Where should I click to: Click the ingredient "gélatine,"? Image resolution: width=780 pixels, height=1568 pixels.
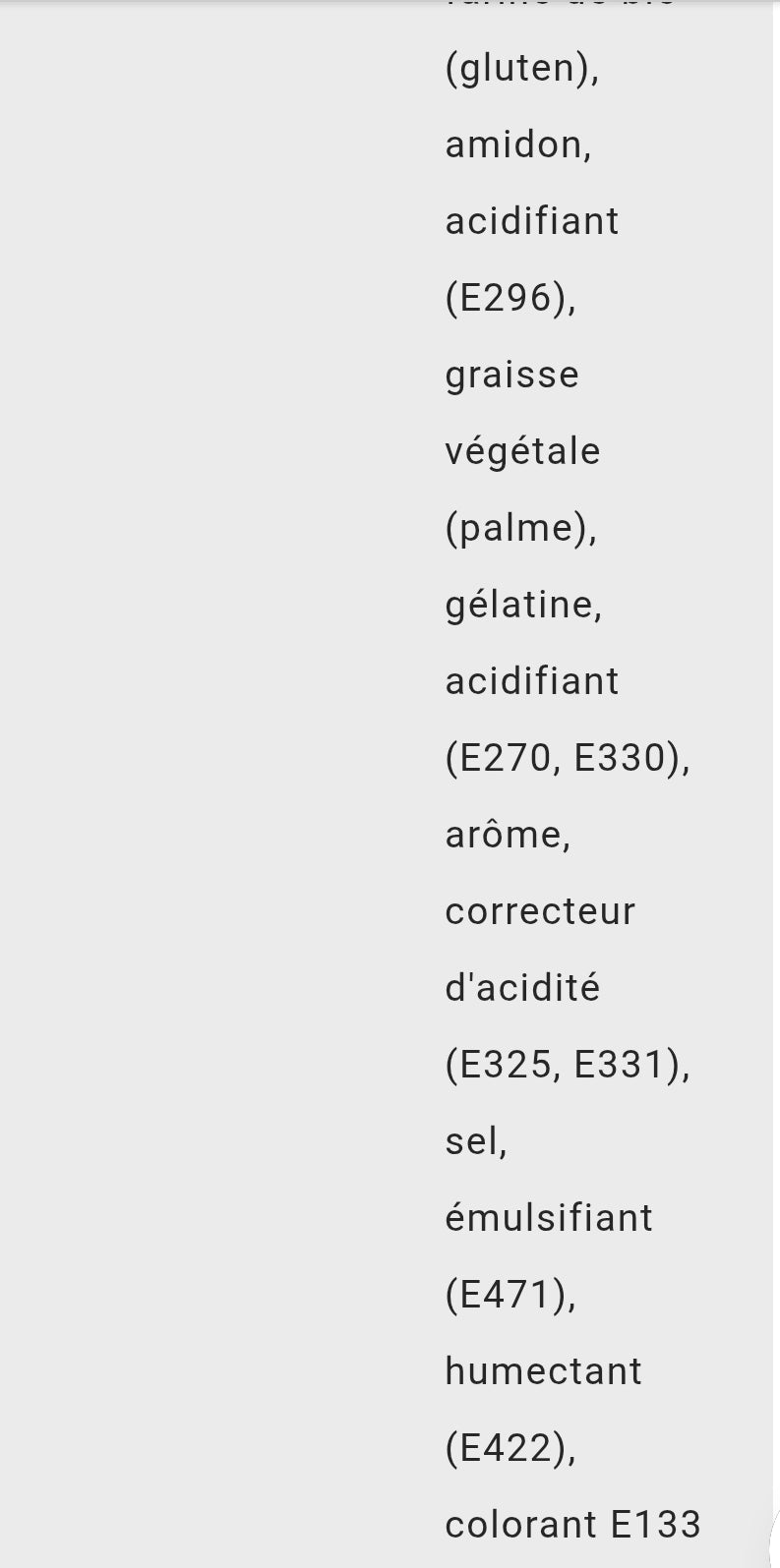pos(523,605)
